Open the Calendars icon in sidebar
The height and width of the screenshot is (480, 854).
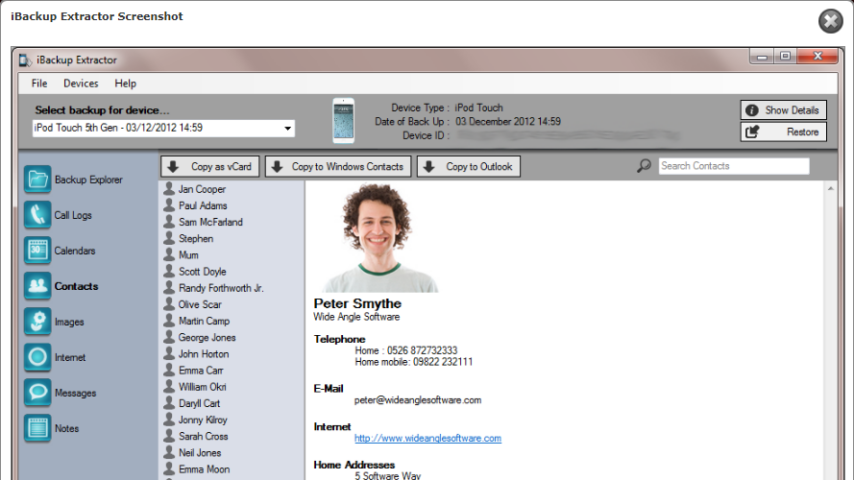click(38, 251)
